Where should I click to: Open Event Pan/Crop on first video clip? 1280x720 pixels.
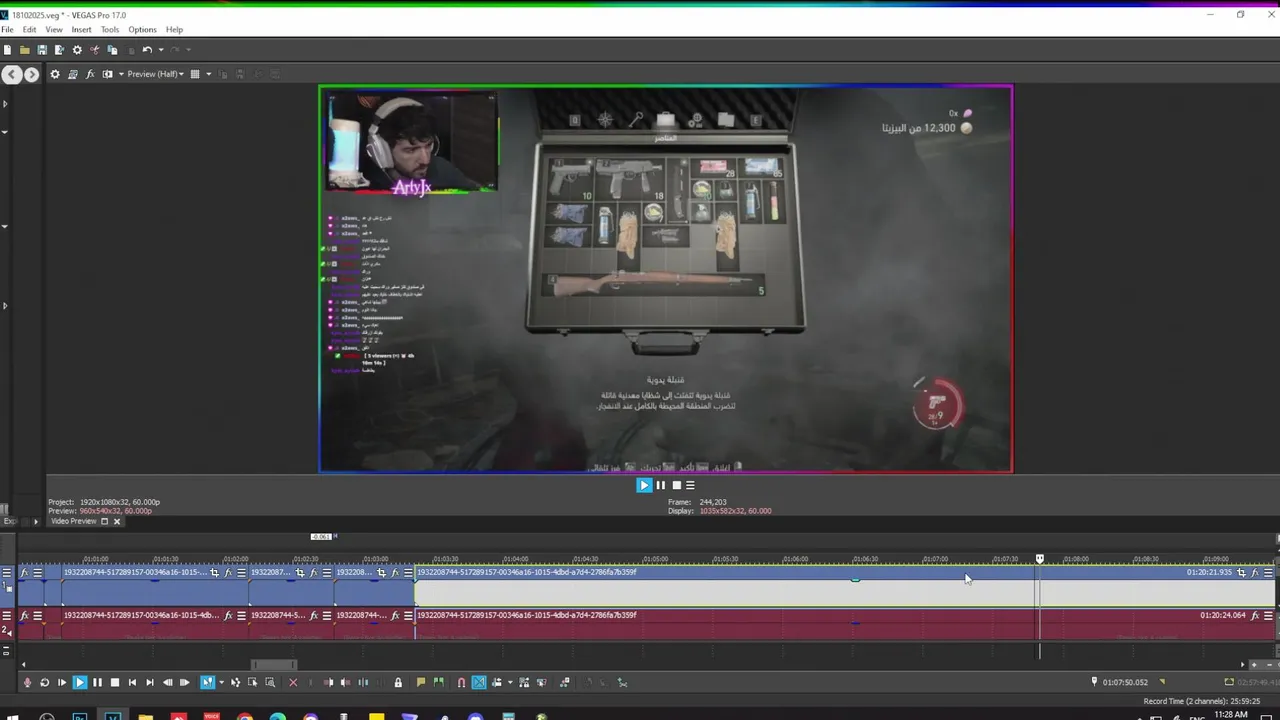214,573
